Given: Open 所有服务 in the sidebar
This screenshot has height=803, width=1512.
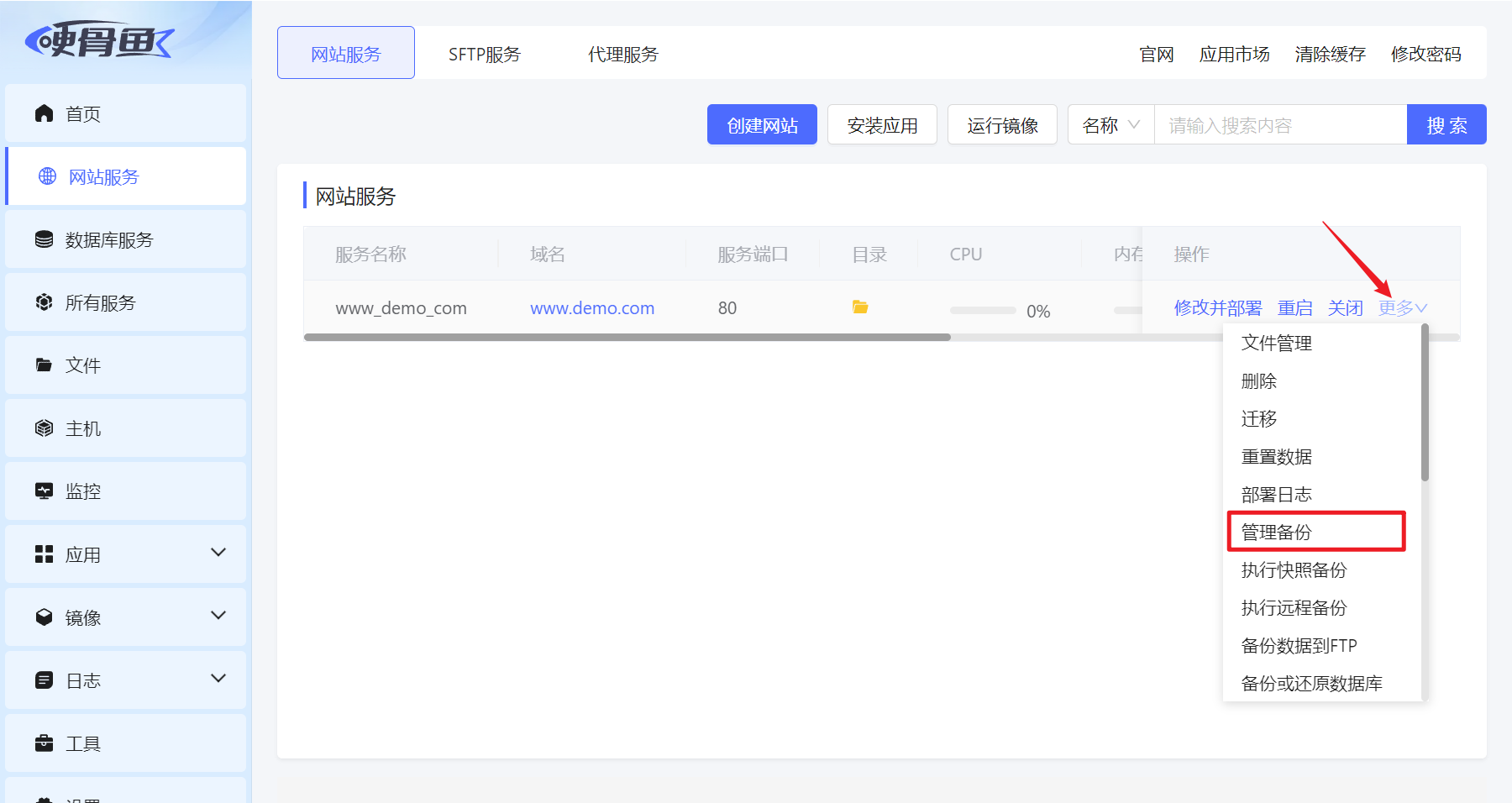Looking at the screenshot, I should click(x=126, y=302).
